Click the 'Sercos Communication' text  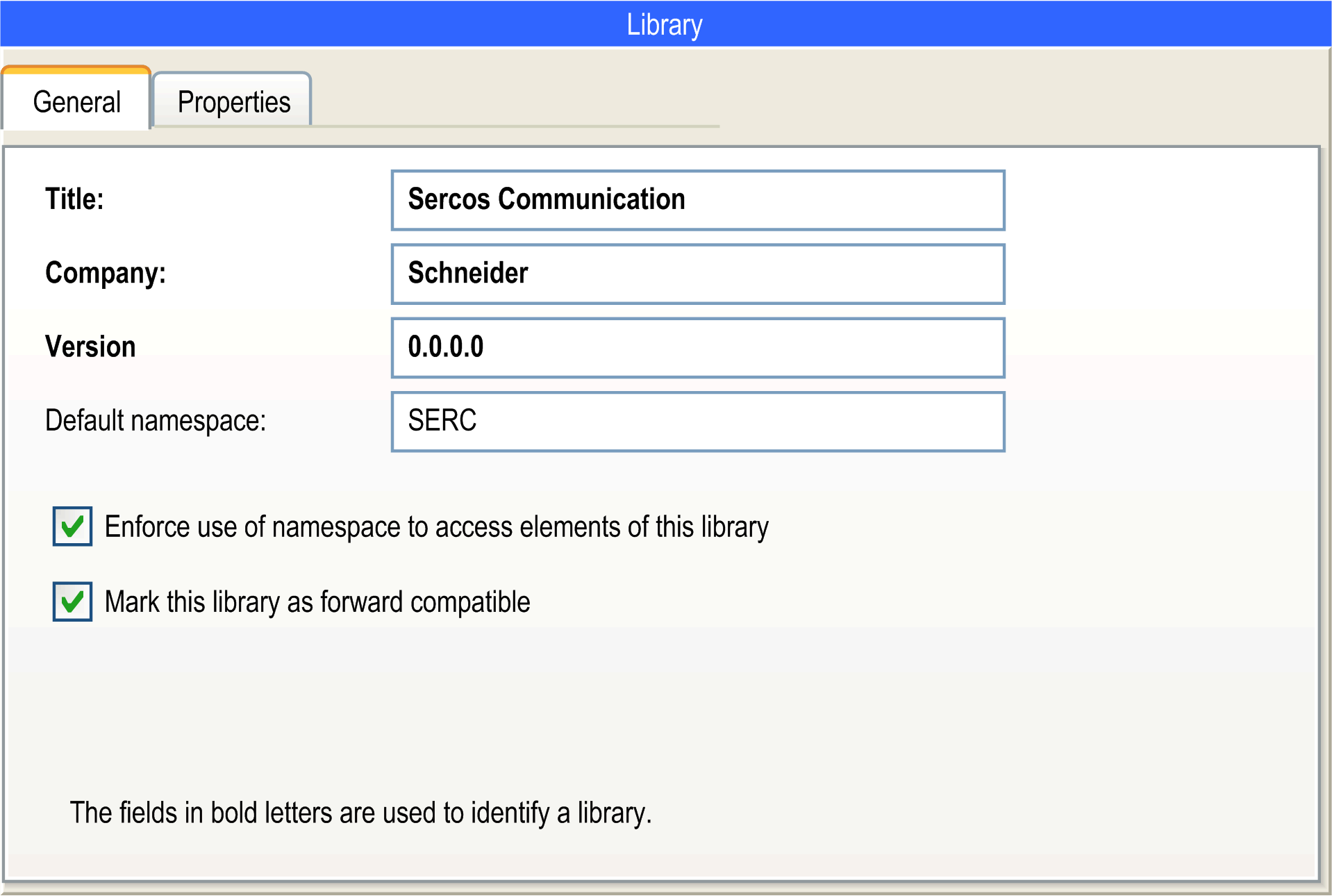(546, 199)
